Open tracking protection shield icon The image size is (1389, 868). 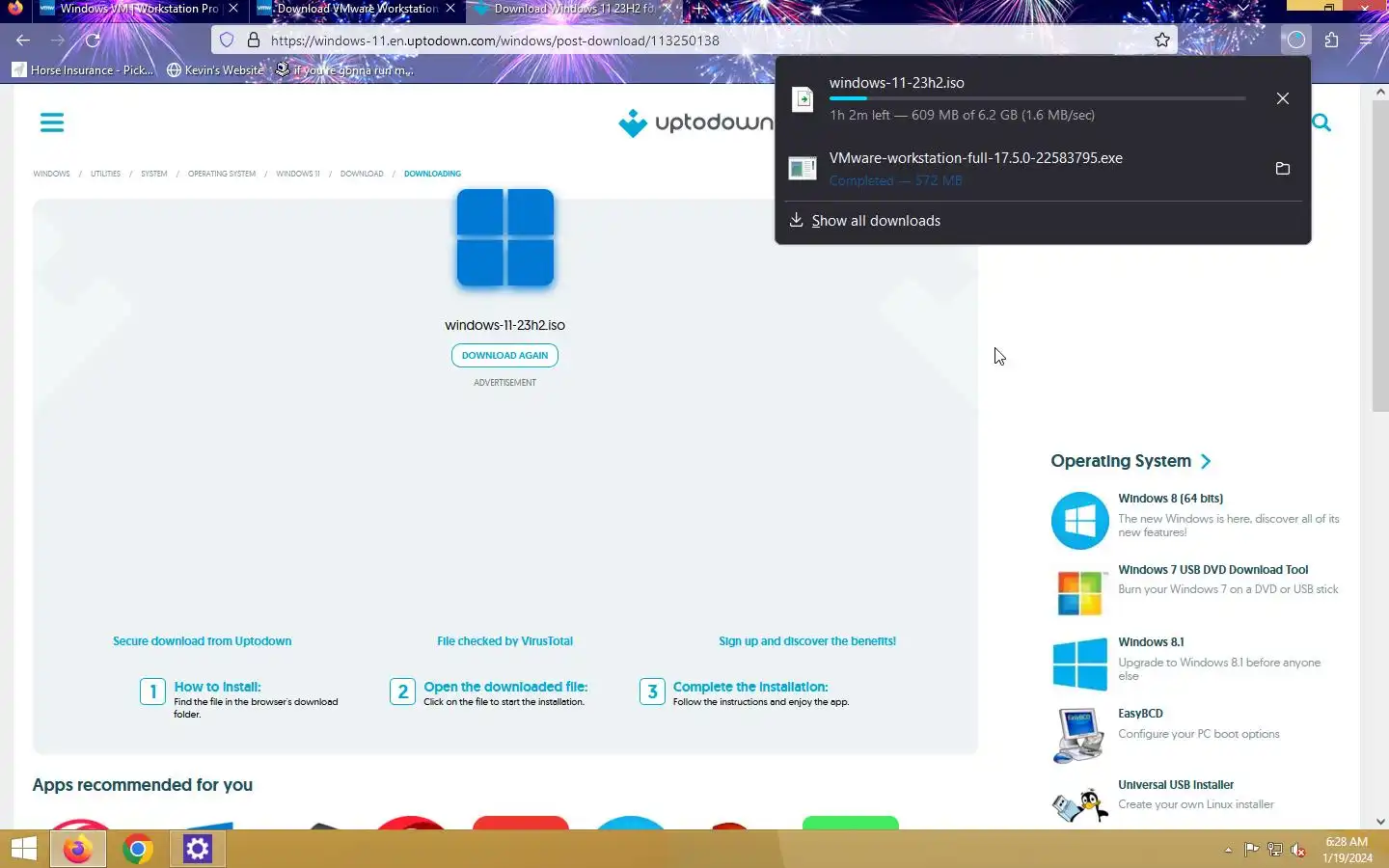227,41
